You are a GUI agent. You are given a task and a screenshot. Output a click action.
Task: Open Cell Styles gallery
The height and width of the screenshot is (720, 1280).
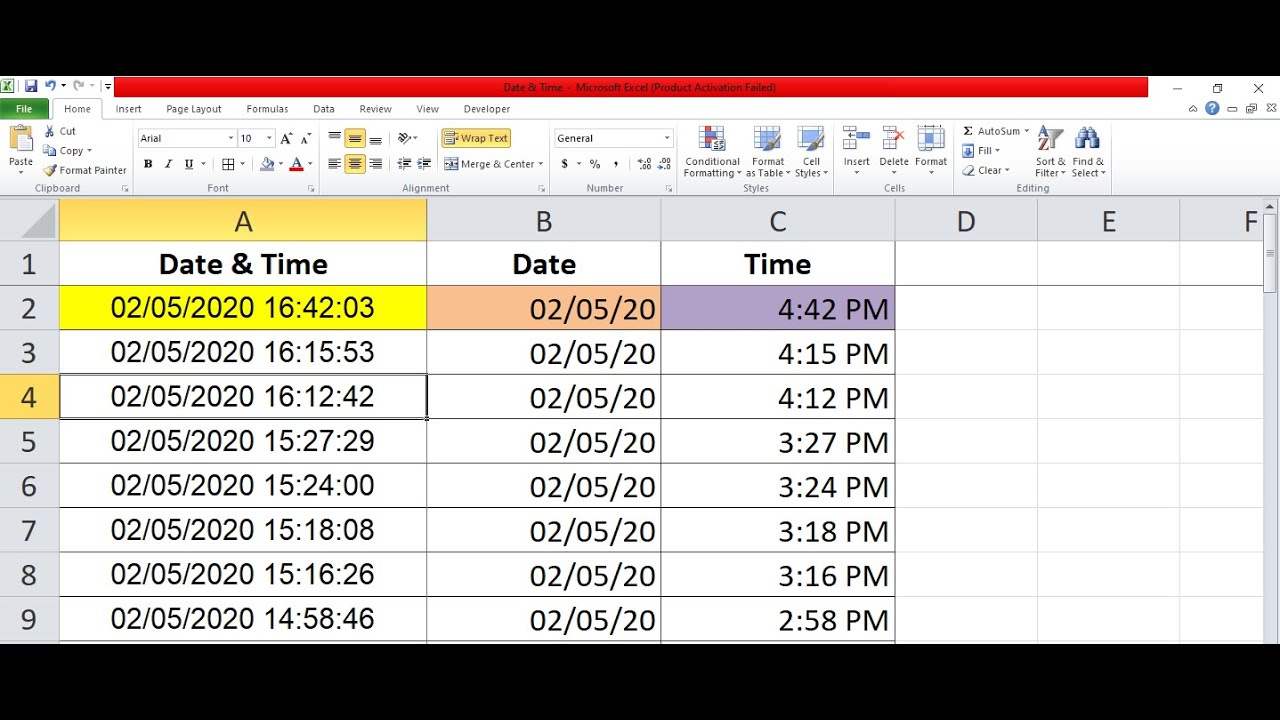[811, 152]
